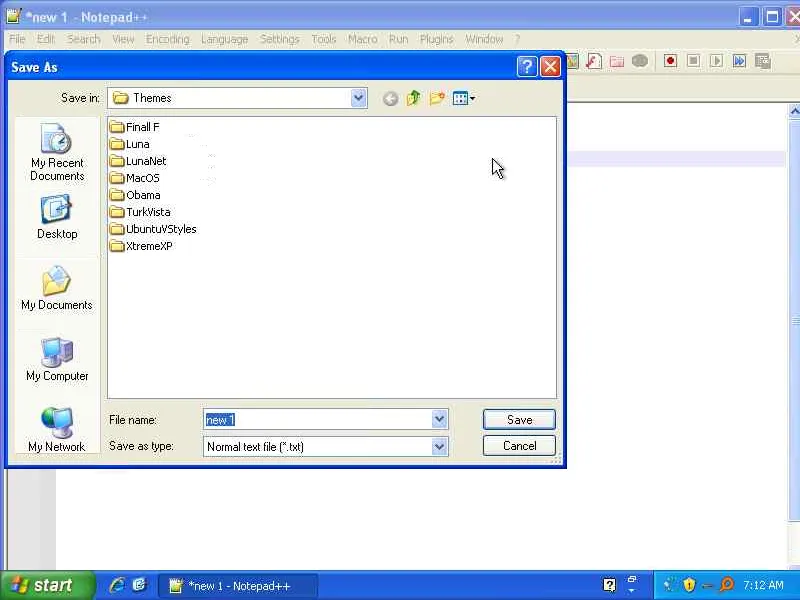Open My Network places shortcut
This screenshot has width=800, height=600.
57,430
